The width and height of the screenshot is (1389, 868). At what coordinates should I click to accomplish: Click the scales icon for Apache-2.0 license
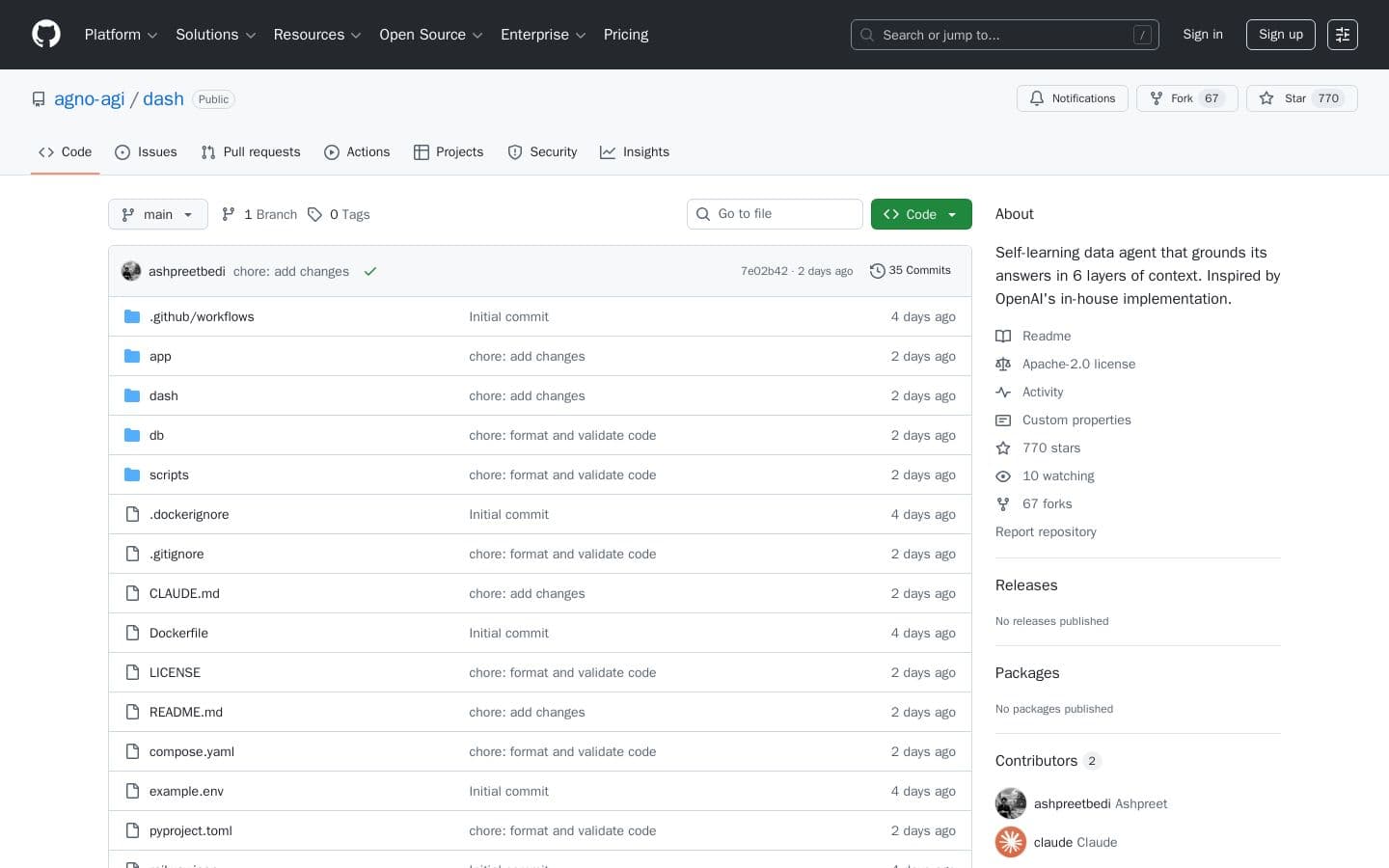click(1003, 364)
